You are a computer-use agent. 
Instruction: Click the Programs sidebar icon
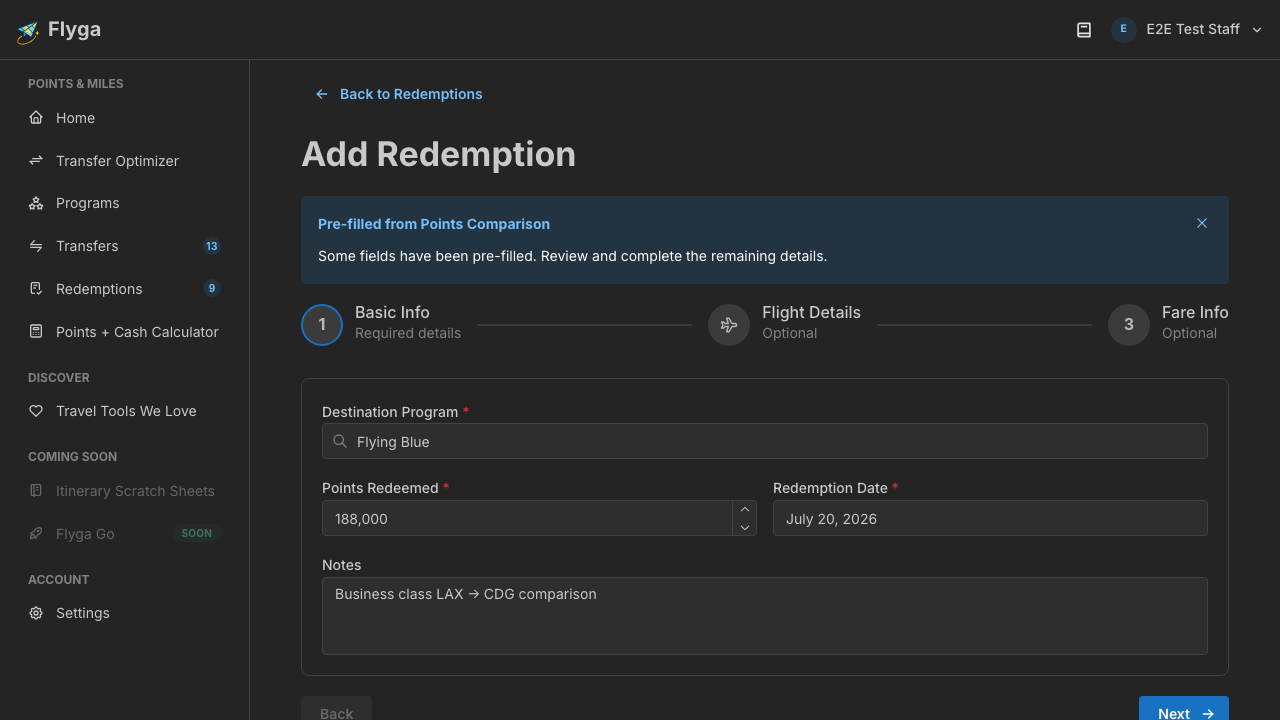coord(36,203)
